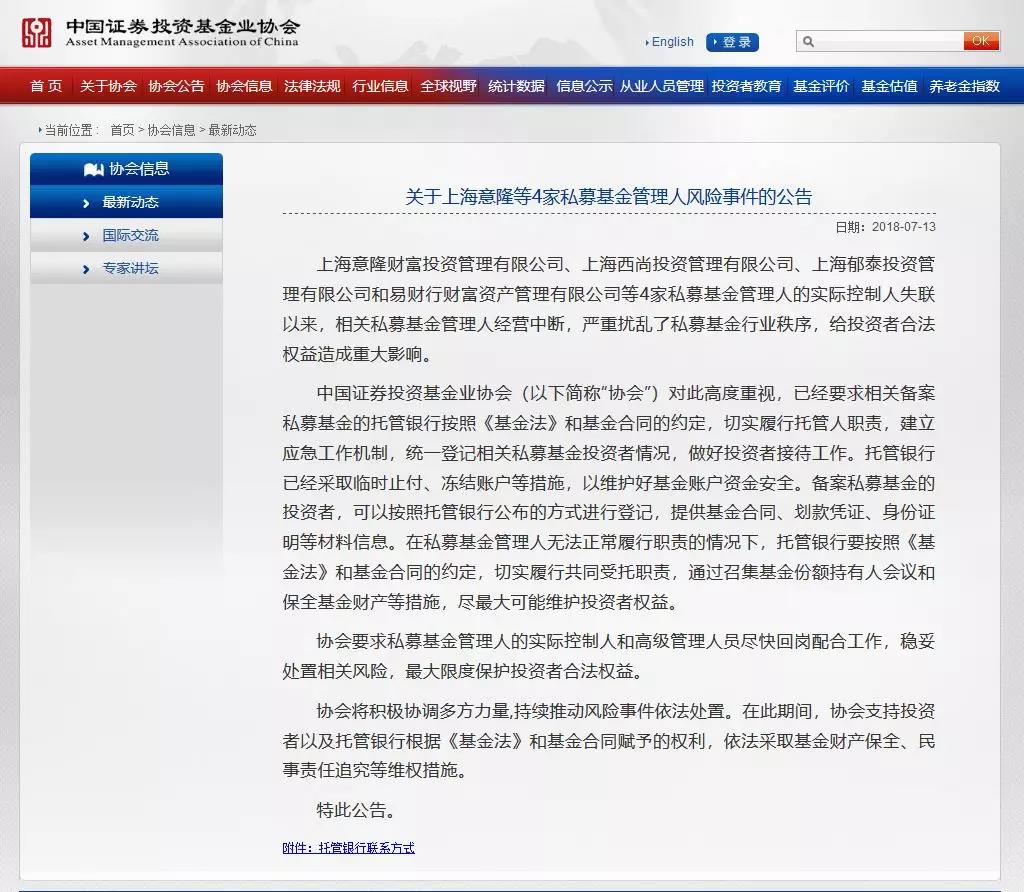
Task: Click 协会信息 in the breadcrumb trail
Action: [x=171, y=130]
